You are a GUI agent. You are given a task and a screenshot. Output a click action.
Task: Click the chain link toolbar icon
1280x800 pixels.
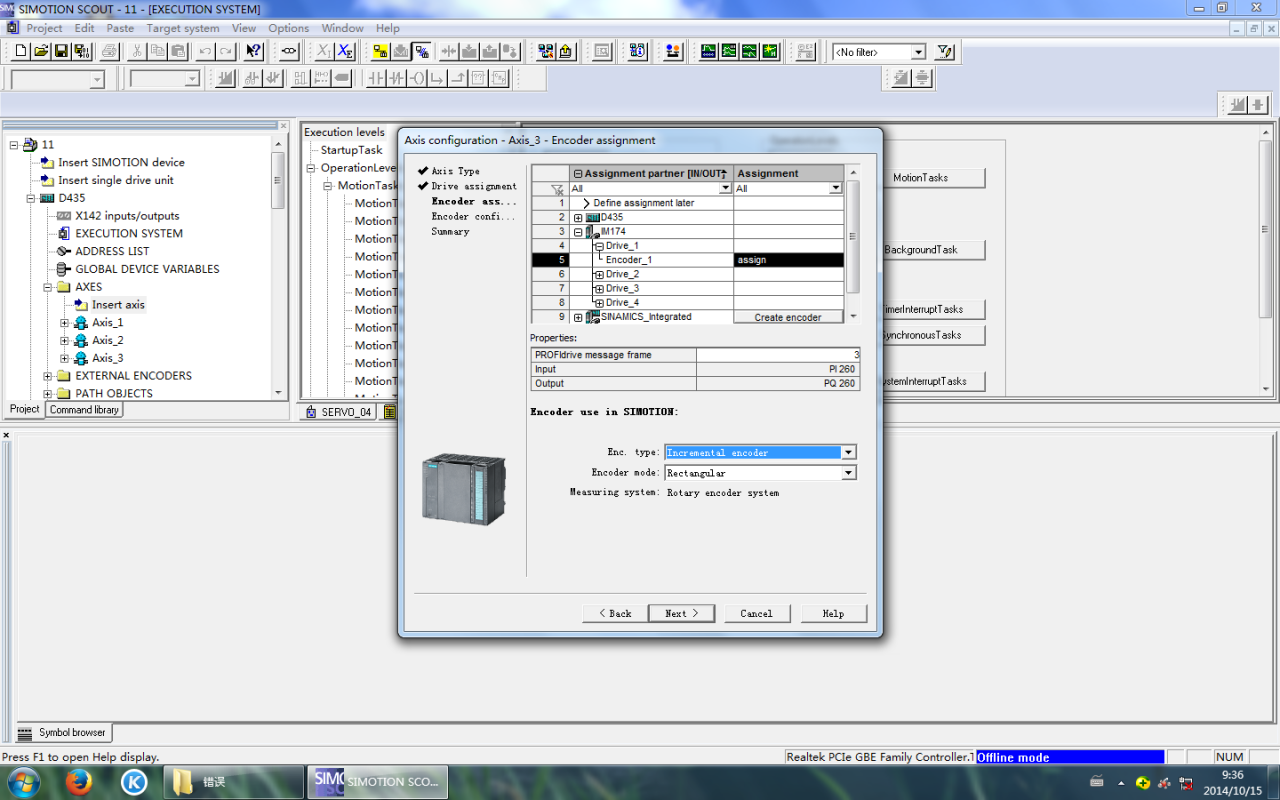pos(289,51)
